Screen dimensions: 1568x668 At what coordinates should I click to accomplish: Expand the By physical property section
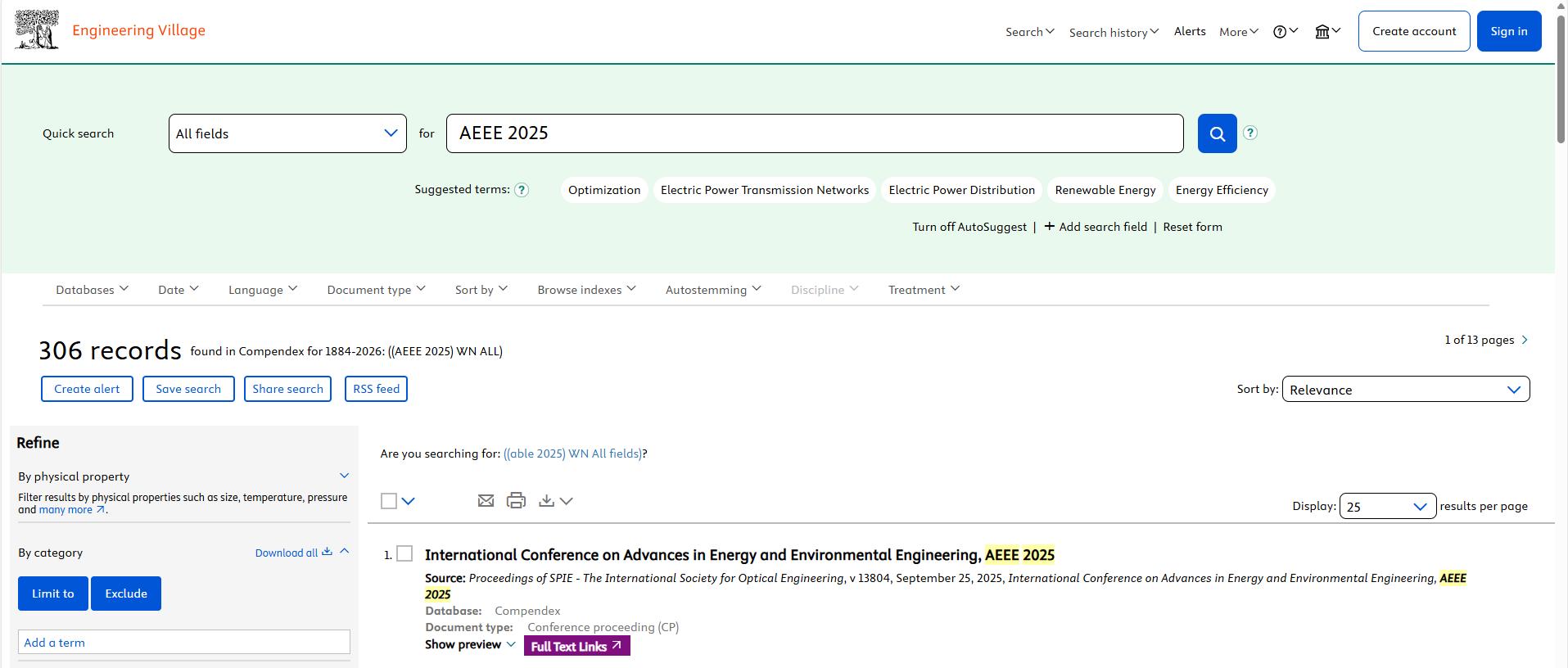click(344, 476)
